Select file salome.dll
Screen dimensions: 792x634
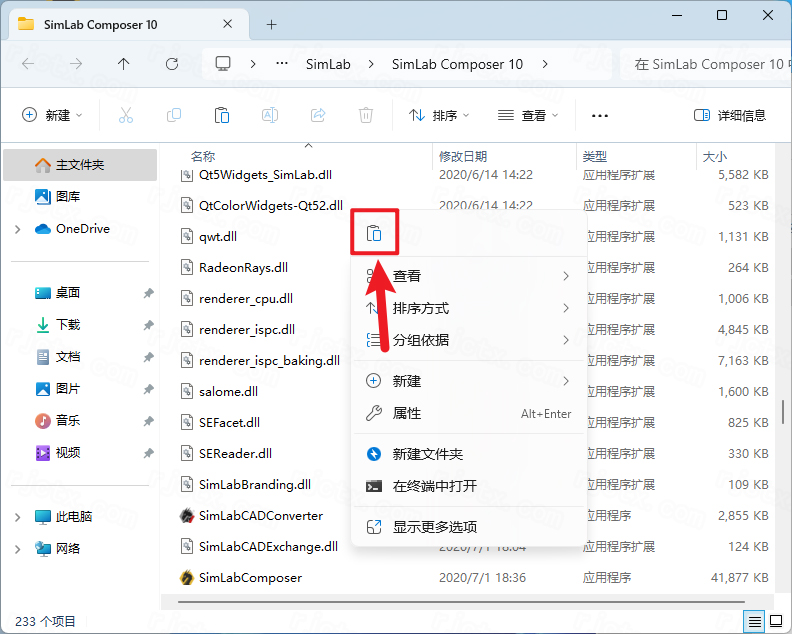[x=228, y=392]
